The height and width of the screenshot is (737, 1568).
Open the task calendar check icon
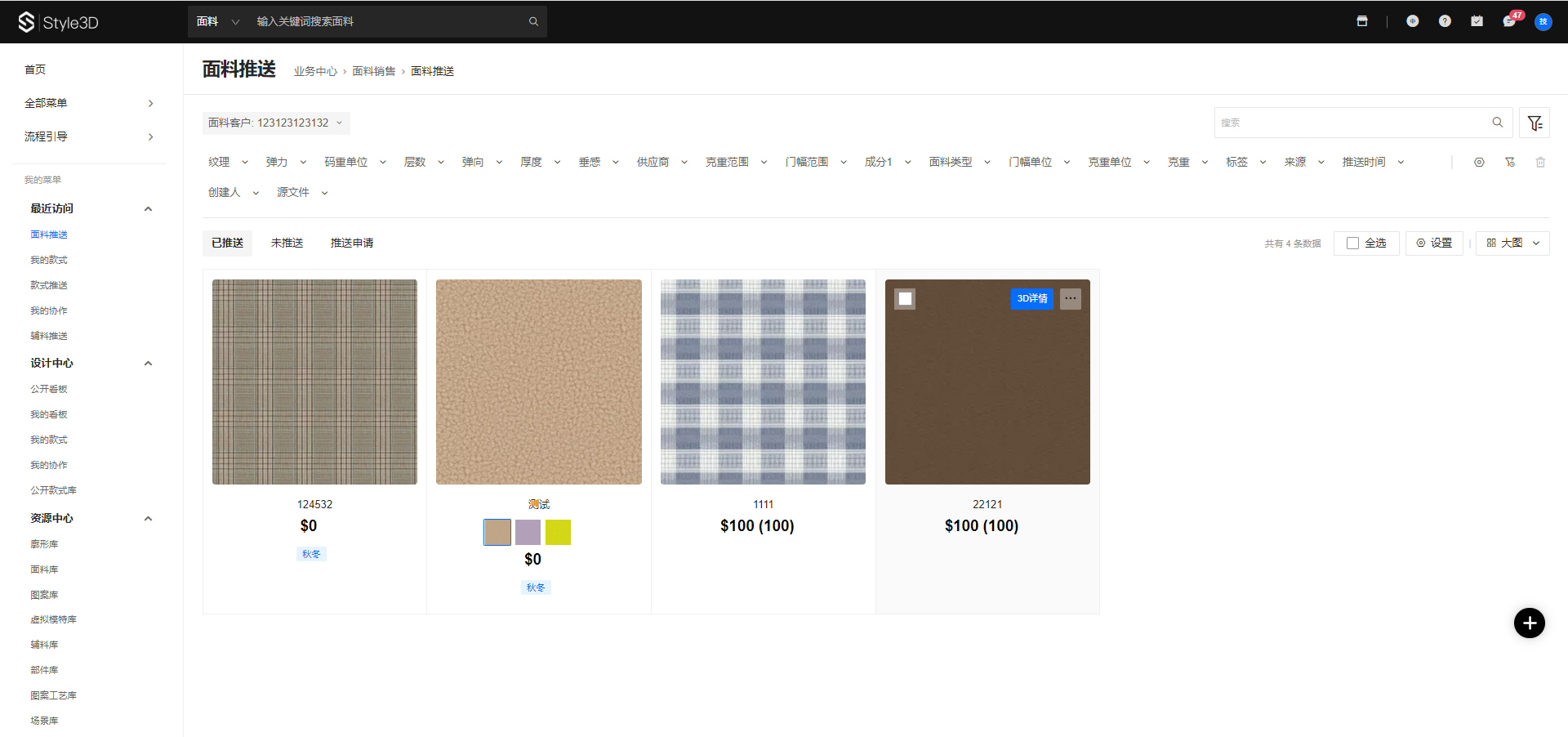1477,21
